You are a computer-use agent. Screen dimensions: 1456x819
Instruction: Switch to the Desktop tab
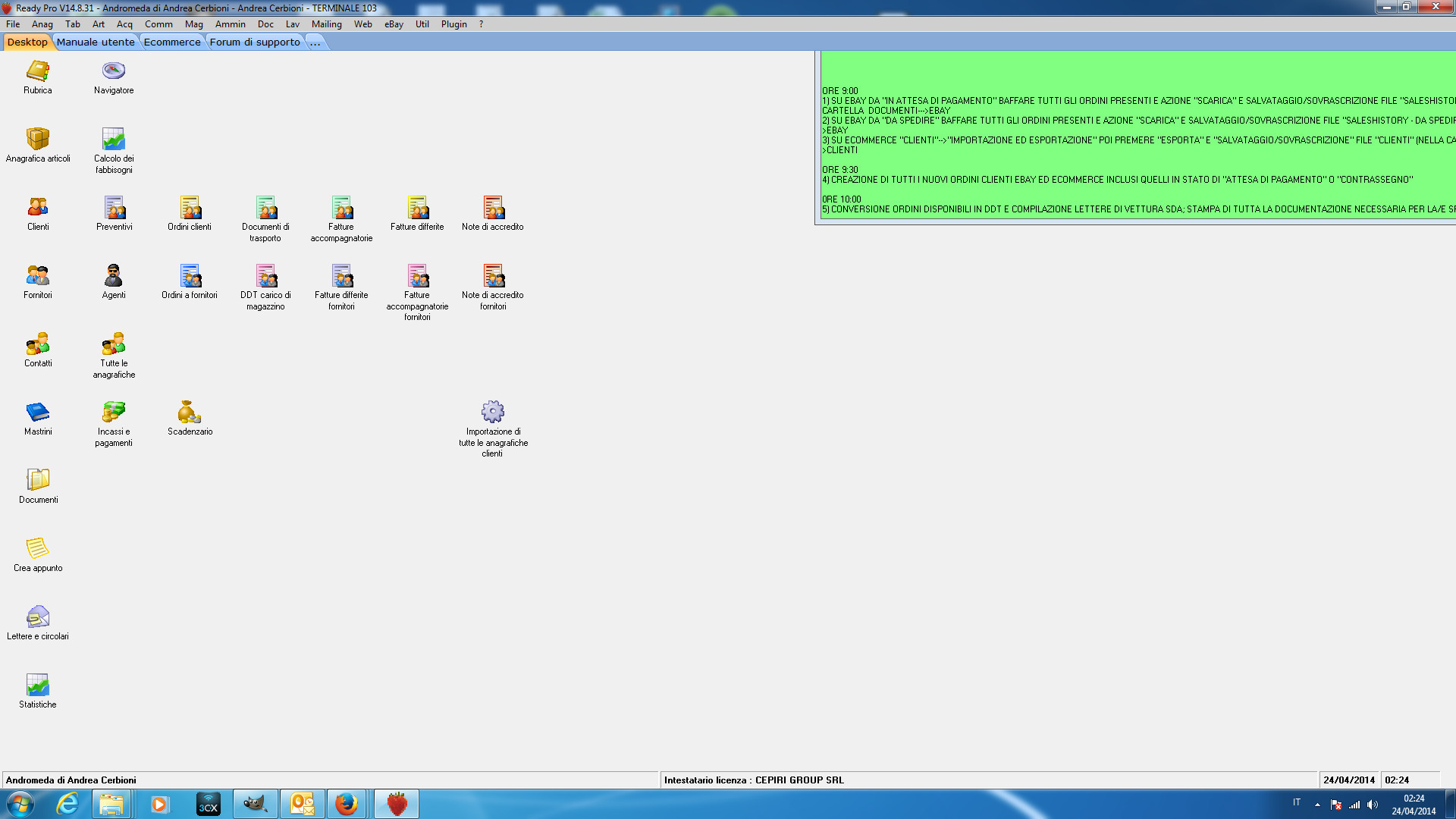click(27, 42)
